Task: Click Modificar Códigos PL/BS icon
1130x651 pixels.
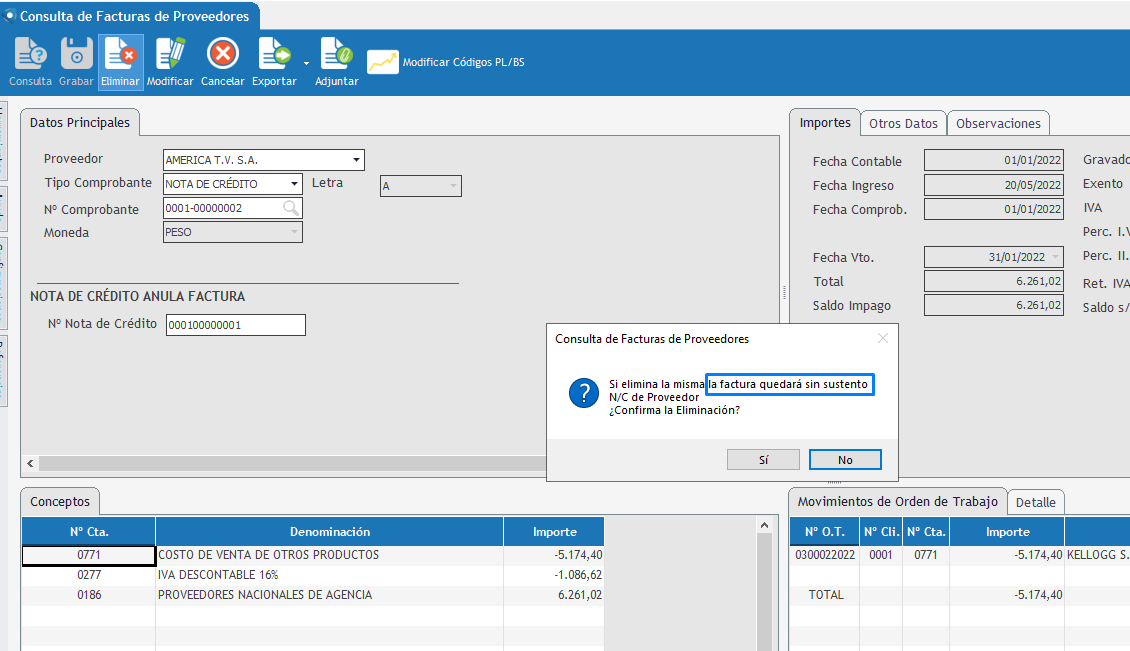Action: click(382, 62)
